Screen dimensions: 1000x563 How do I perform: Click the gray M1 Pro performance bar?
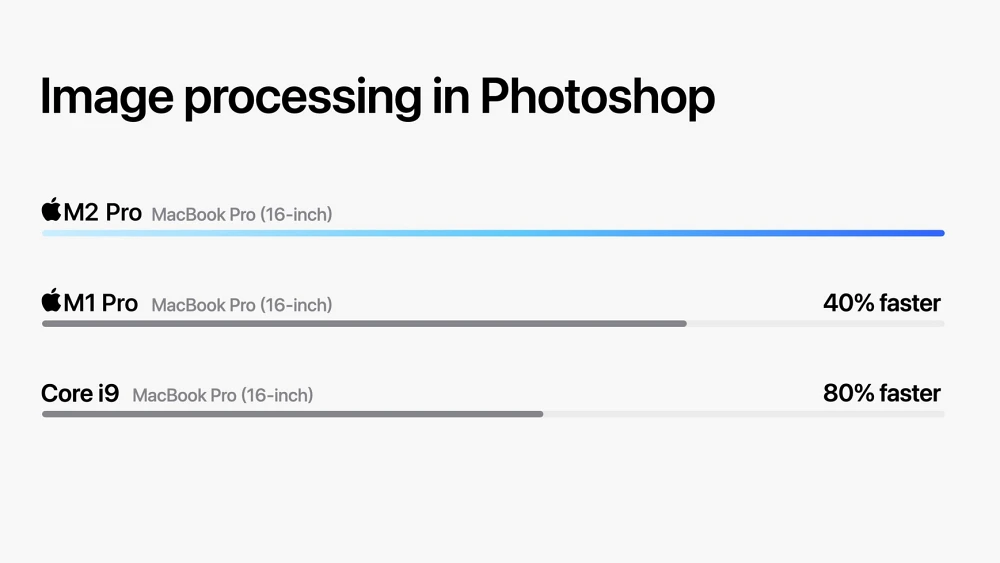[364, 324]
